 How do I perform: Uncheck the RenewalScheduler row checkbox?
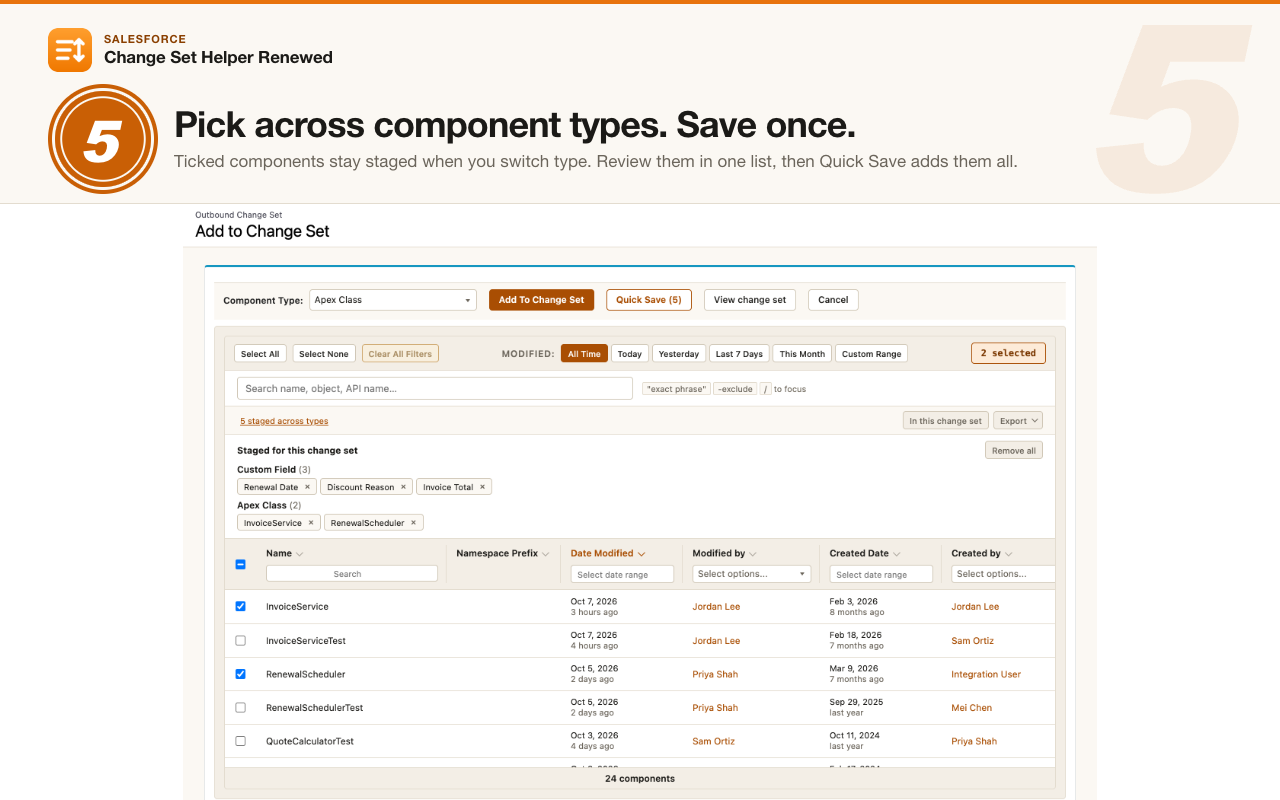pos(240,674)
